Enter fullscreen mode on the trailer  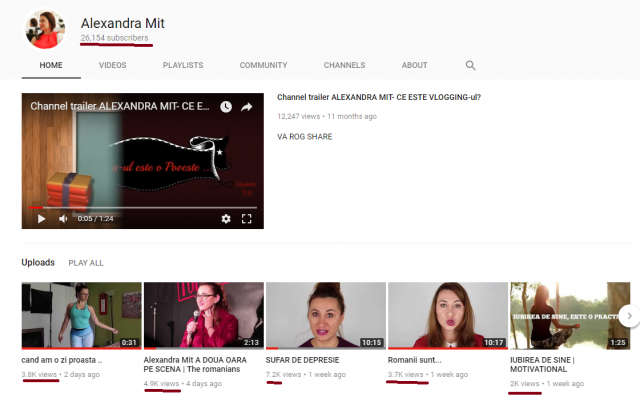pyautogui.click(x=247, y=219)
